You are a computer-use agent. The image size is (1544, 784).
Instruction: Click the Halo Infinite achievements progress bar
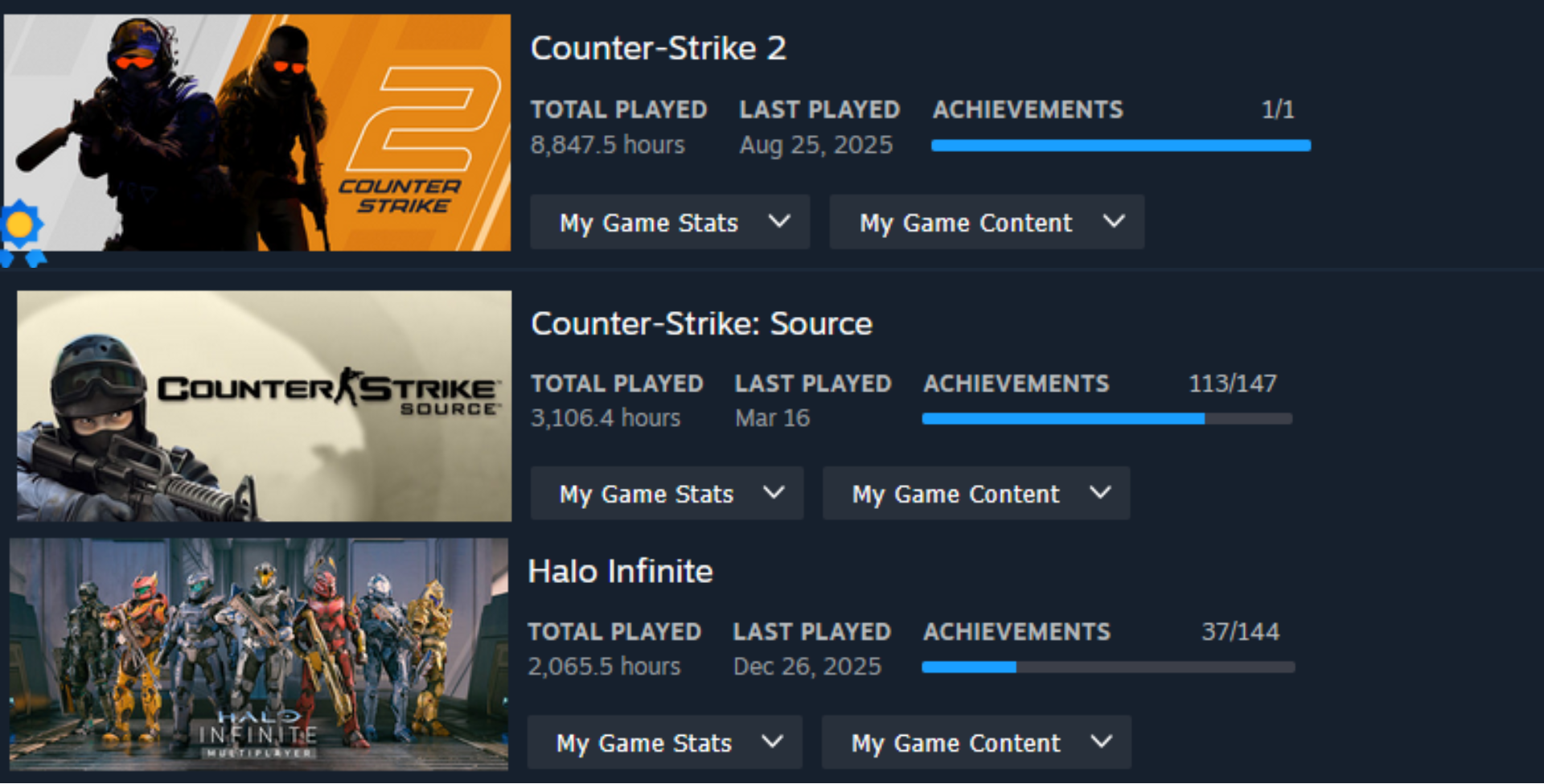pos(1108,667)
